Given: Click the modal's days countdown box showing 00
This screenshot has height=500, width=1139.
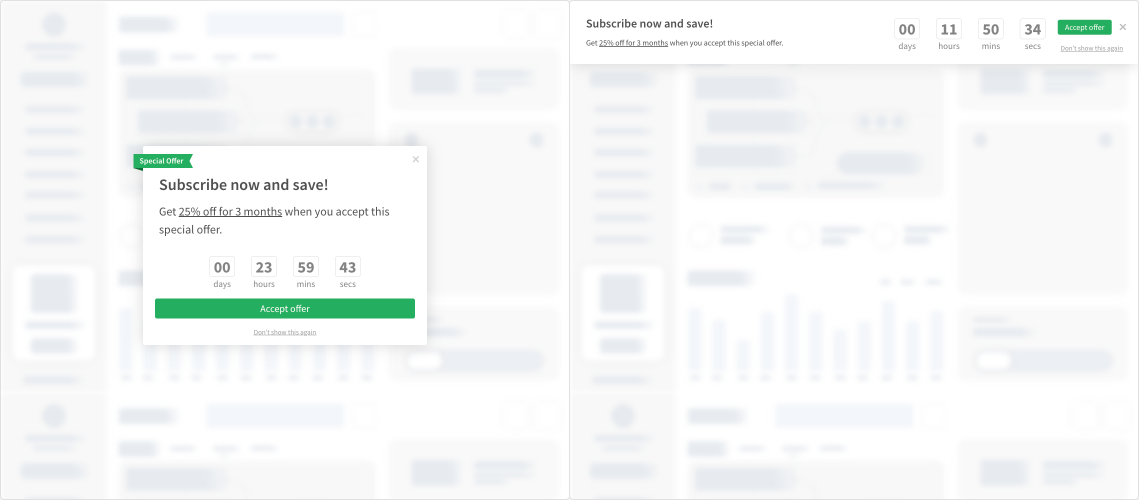Looking at the screenshot, I should tap(222, 267).
